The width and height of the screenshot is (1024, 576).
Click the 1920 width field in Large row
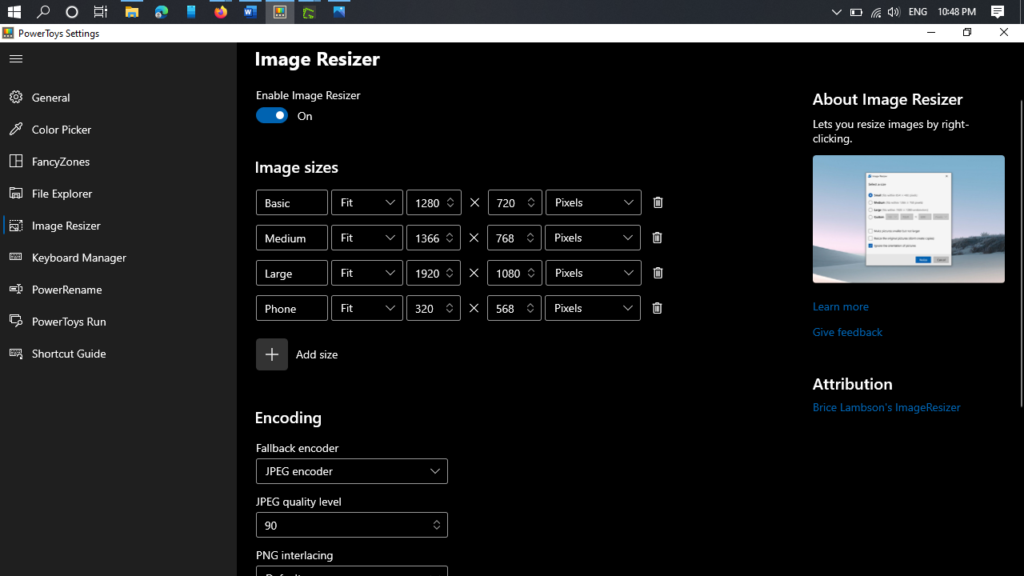tap(434, 273)
